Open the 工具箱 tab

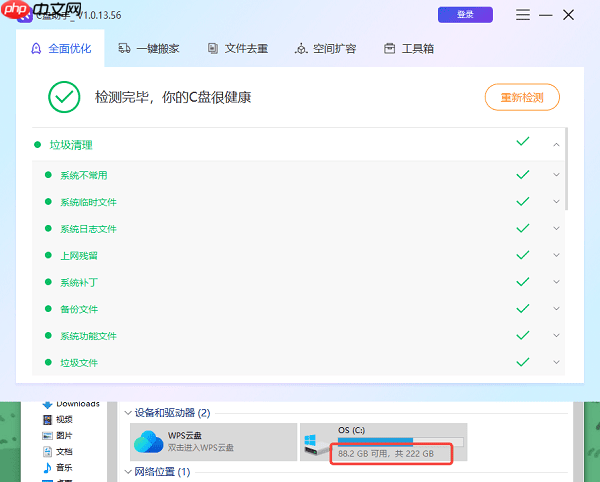click(409, 49)
